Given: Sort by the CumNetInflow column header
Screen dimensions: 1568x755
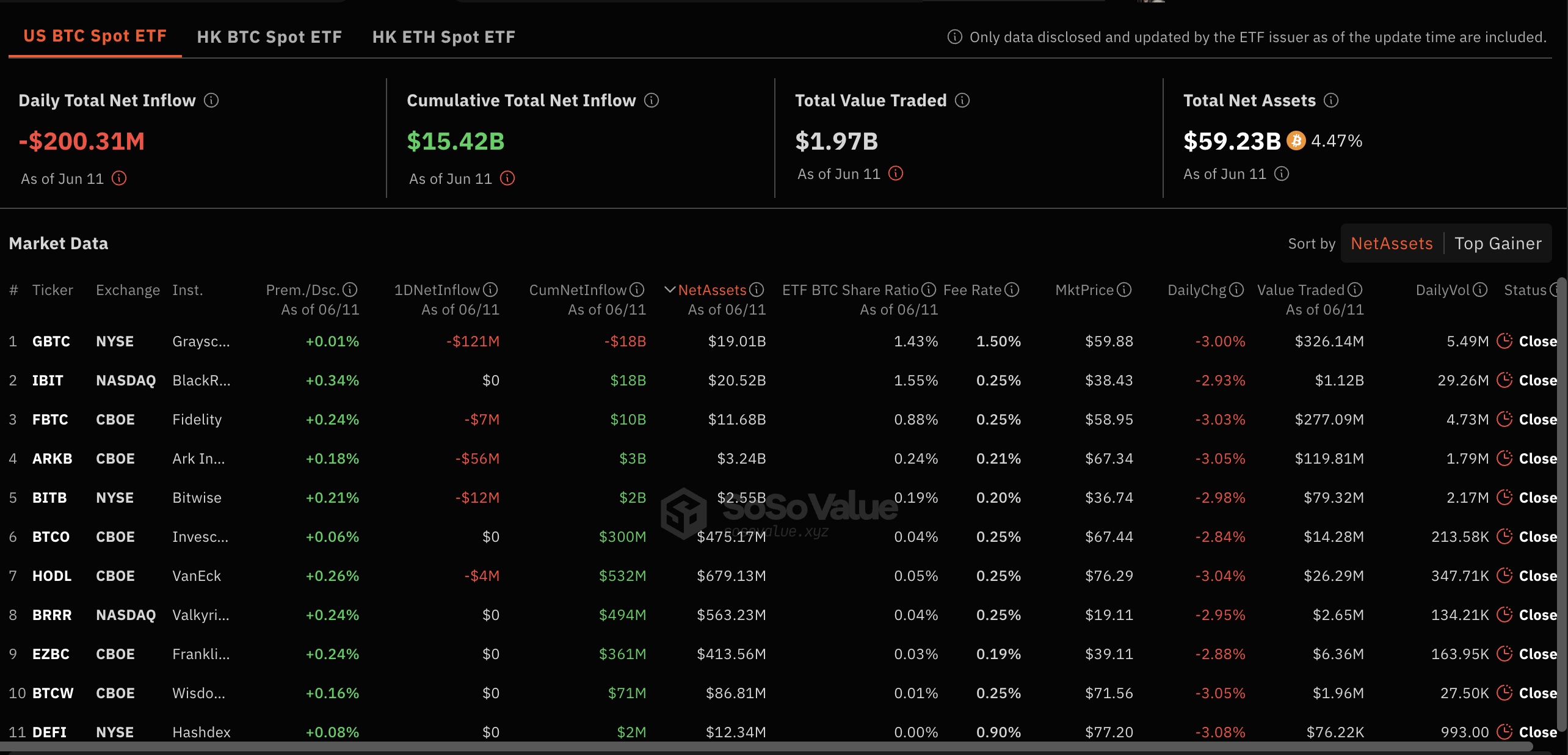Looking at the screenshot, I should (x=578, y=290).
